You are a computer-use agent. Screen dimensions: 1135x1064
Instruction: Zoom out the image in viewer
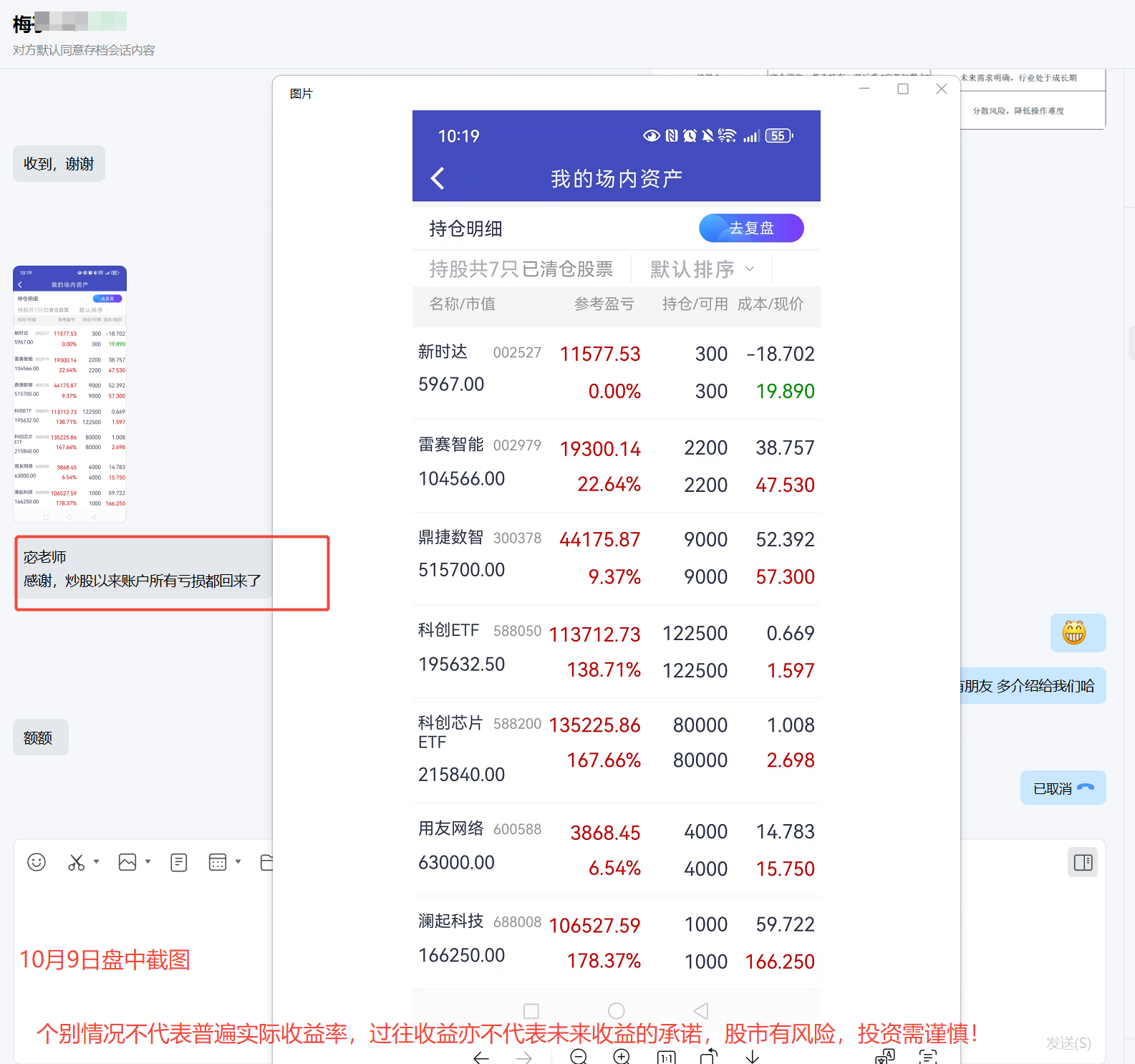tap(579, 1056)
